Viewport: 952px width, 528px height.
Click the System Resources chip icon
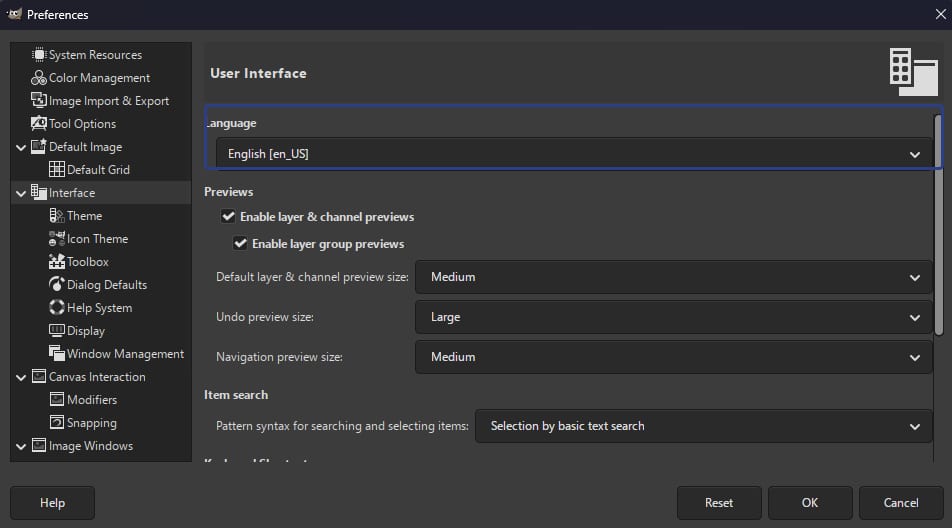pyautogui.click(x=39, y=55)
